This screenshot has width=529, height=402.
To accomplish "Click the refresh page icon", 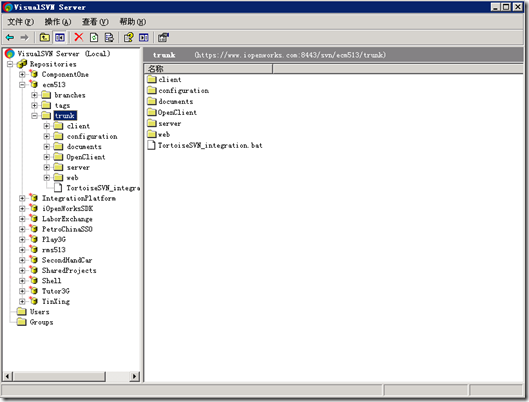I will [x=94, y=37].
